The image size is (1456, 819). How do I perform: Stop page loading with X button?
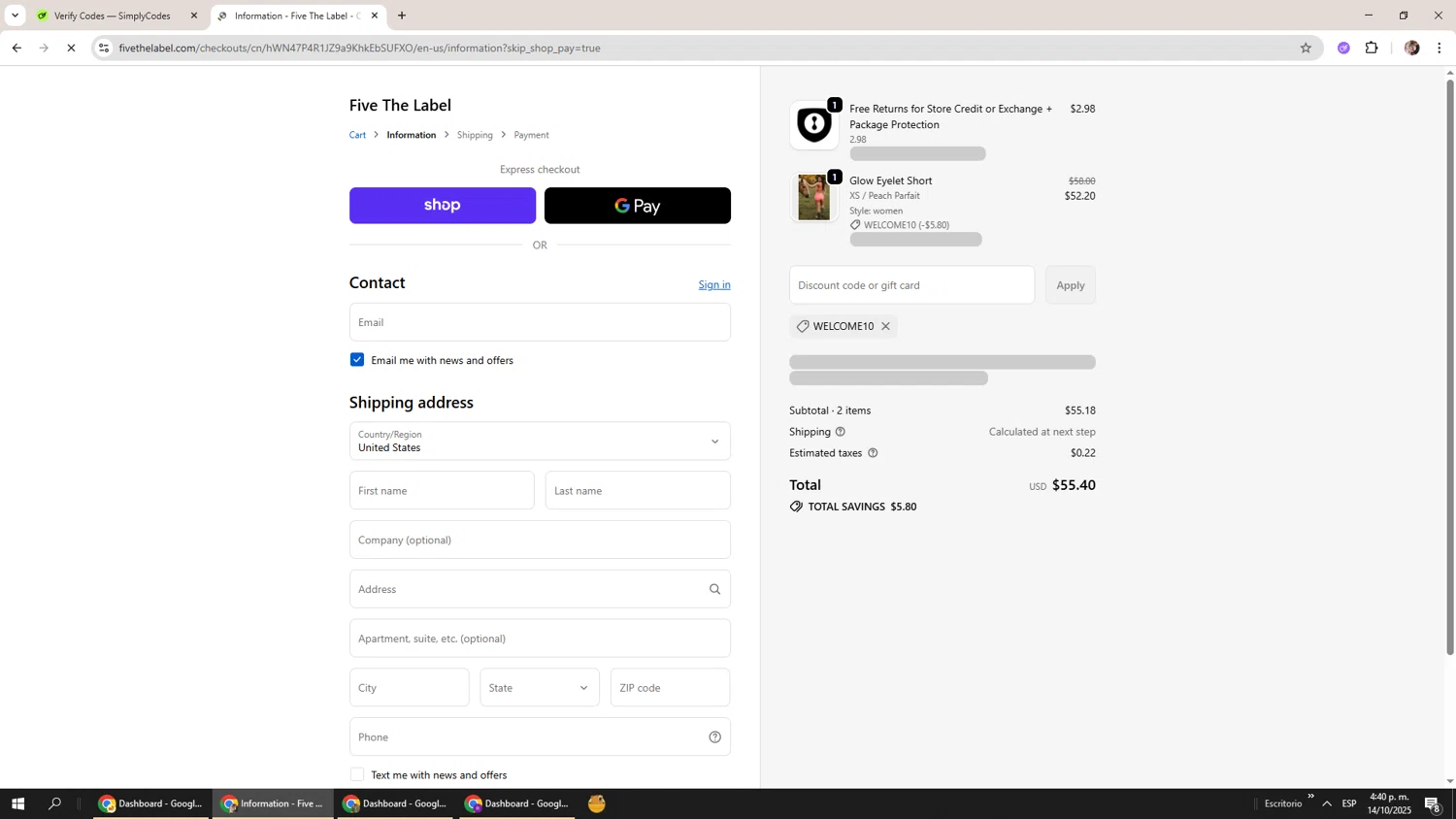coord(71,48)
